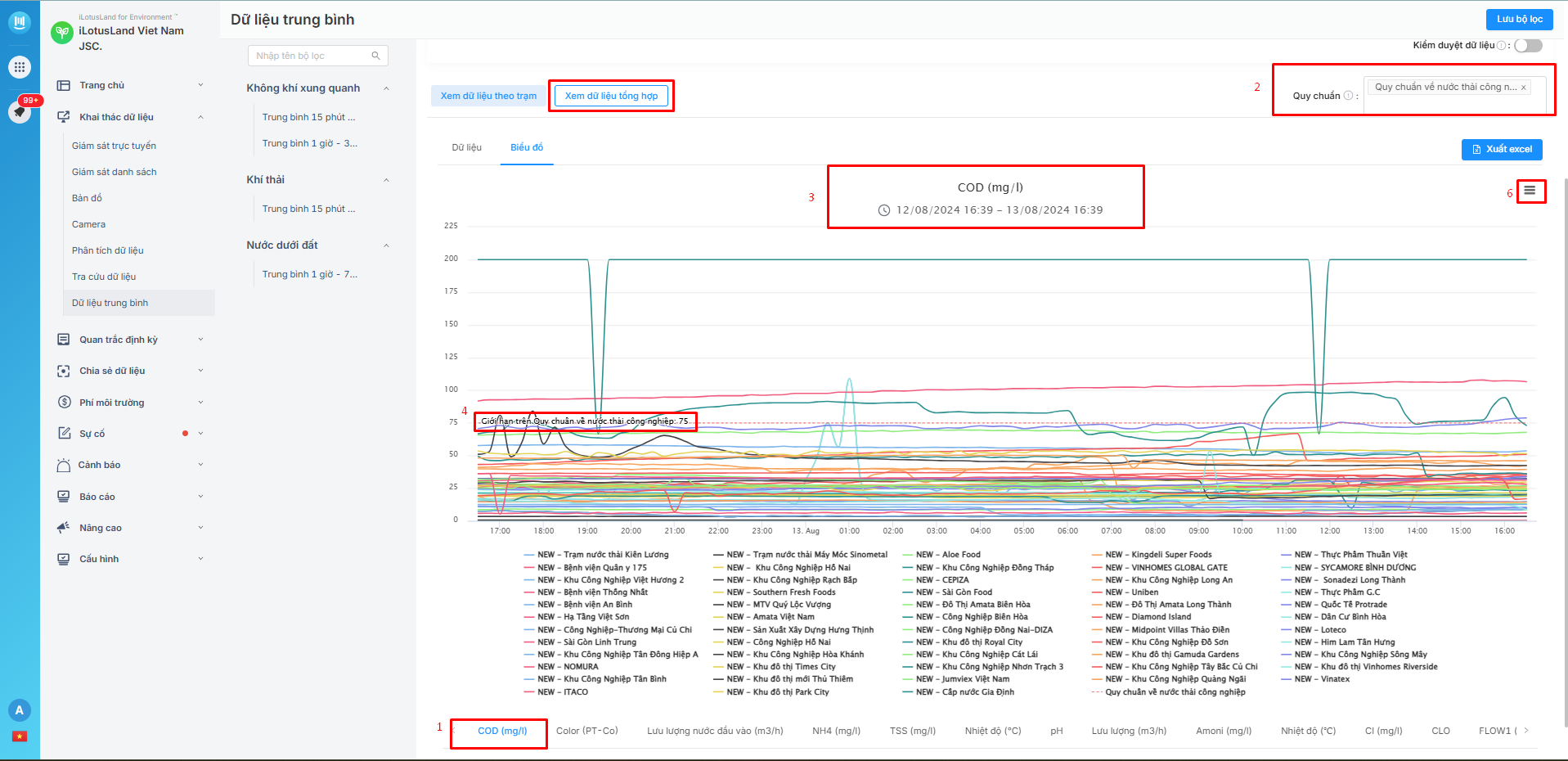Open the Camera submenu item
The image size is (1568, 761).
tap(88, 224)
